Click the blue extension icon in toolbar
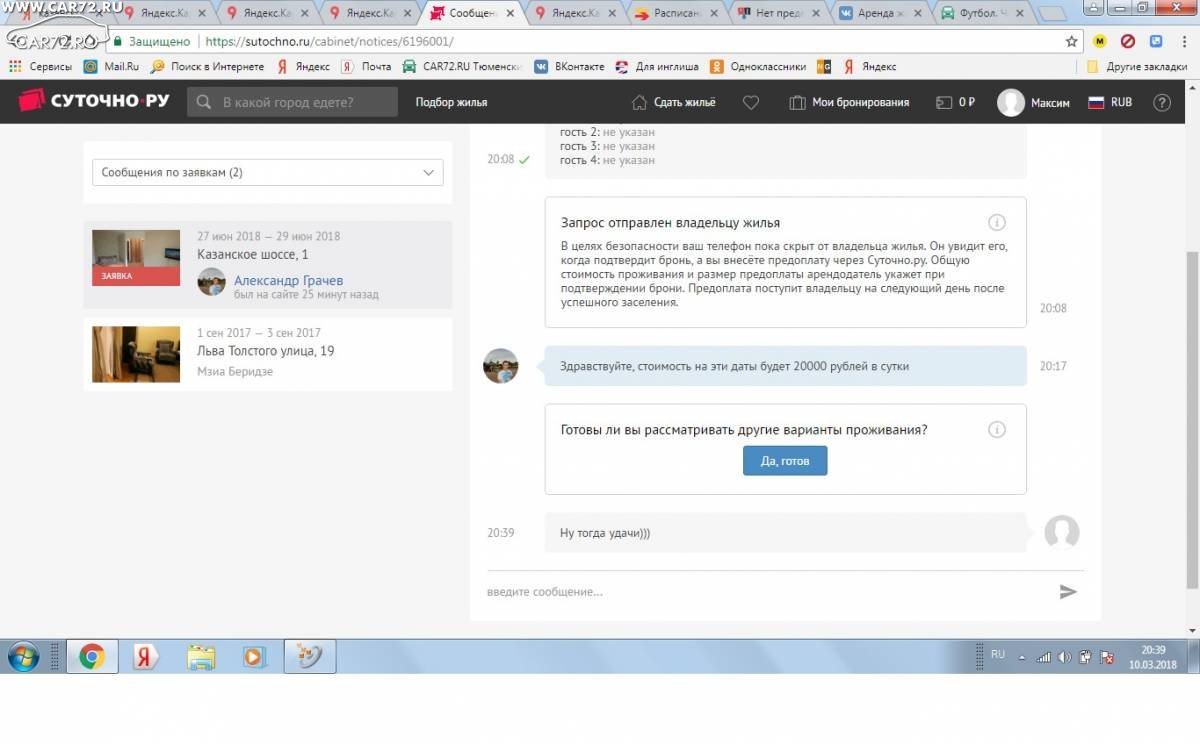 [1156, 42]
